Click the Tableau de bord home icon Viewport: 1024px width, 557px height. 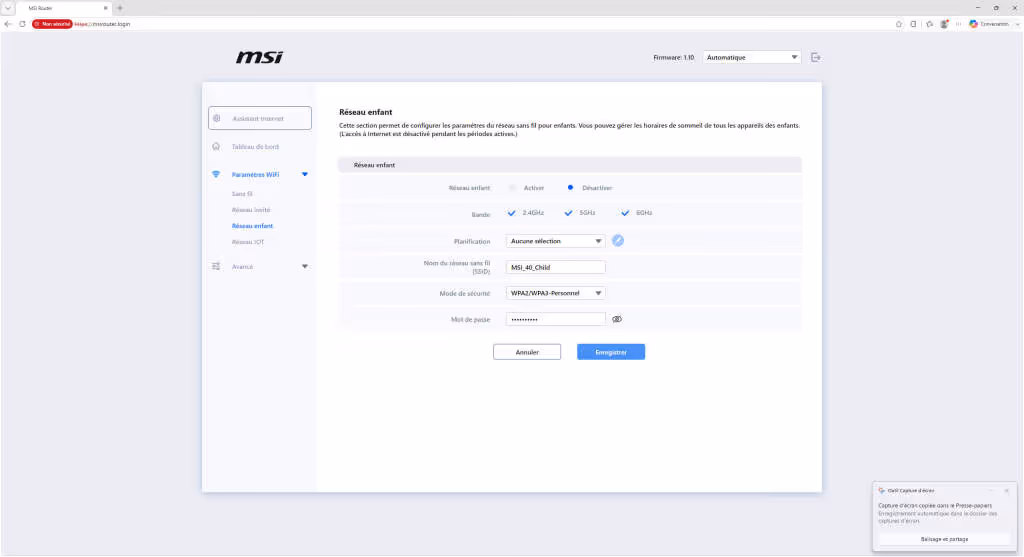click(216, 146)
